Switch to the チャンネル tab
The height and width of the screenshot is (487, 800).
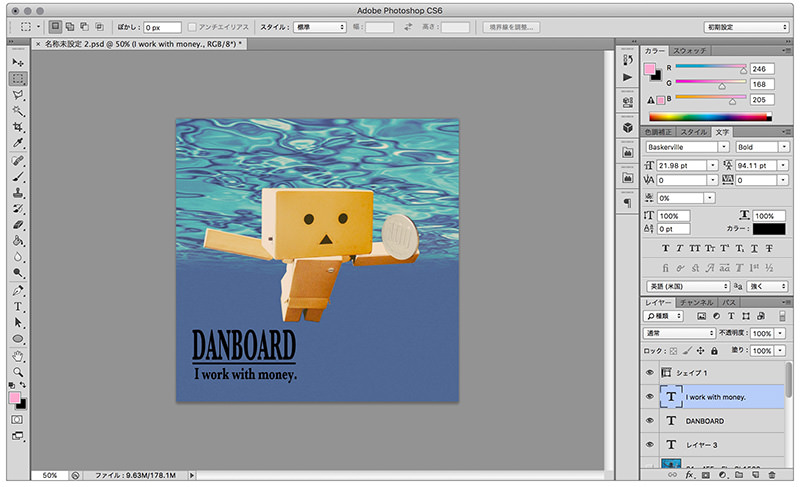[696, 302]
